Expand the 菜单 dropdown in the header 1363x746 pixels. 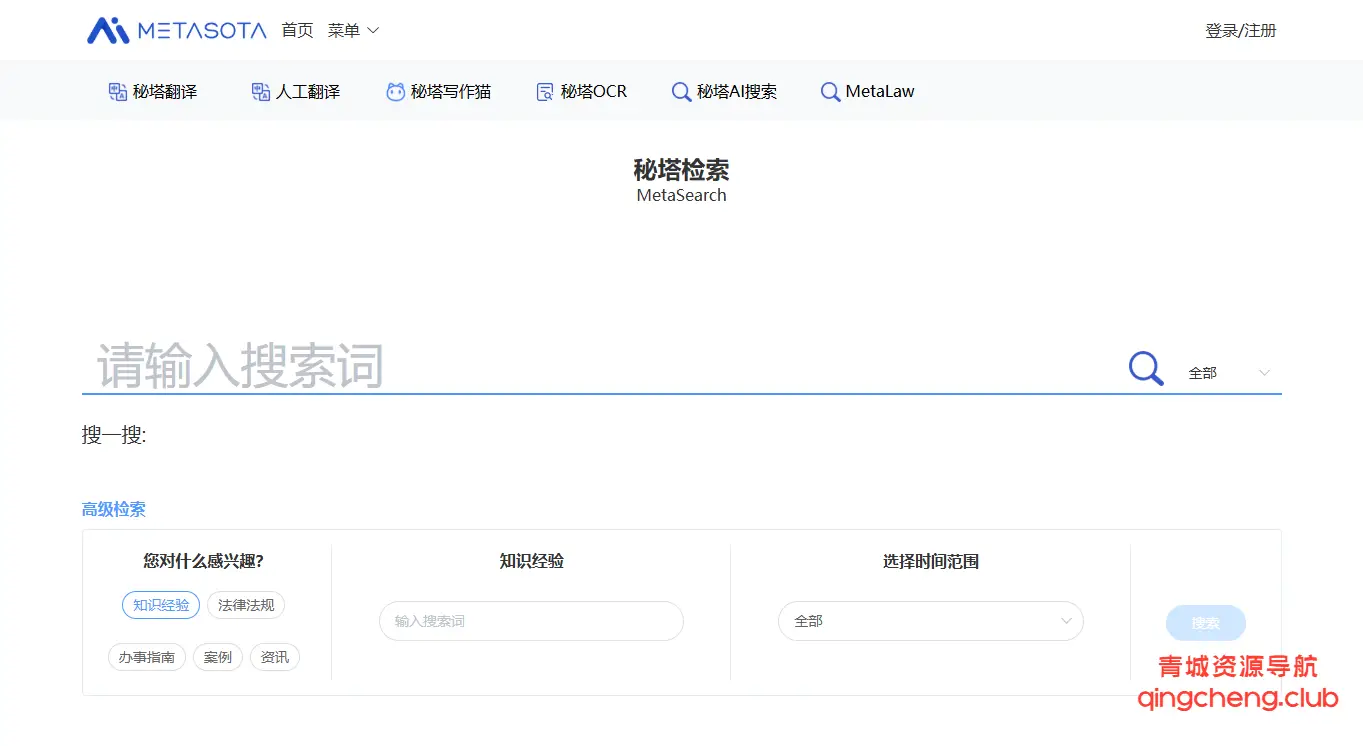point(352,30)
